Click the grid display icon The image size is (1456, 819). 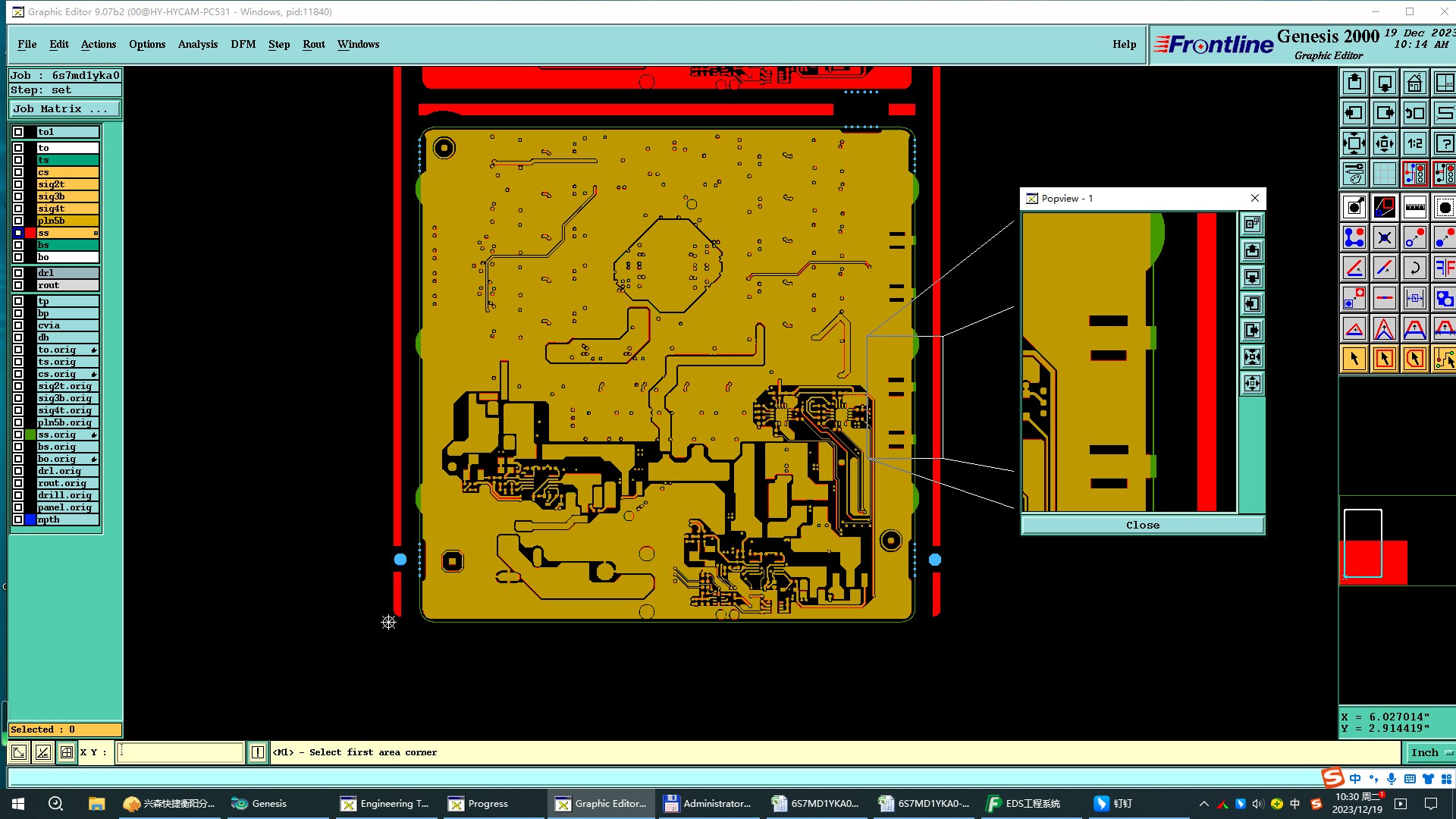pyautogui.click(x=1385, y=174)
